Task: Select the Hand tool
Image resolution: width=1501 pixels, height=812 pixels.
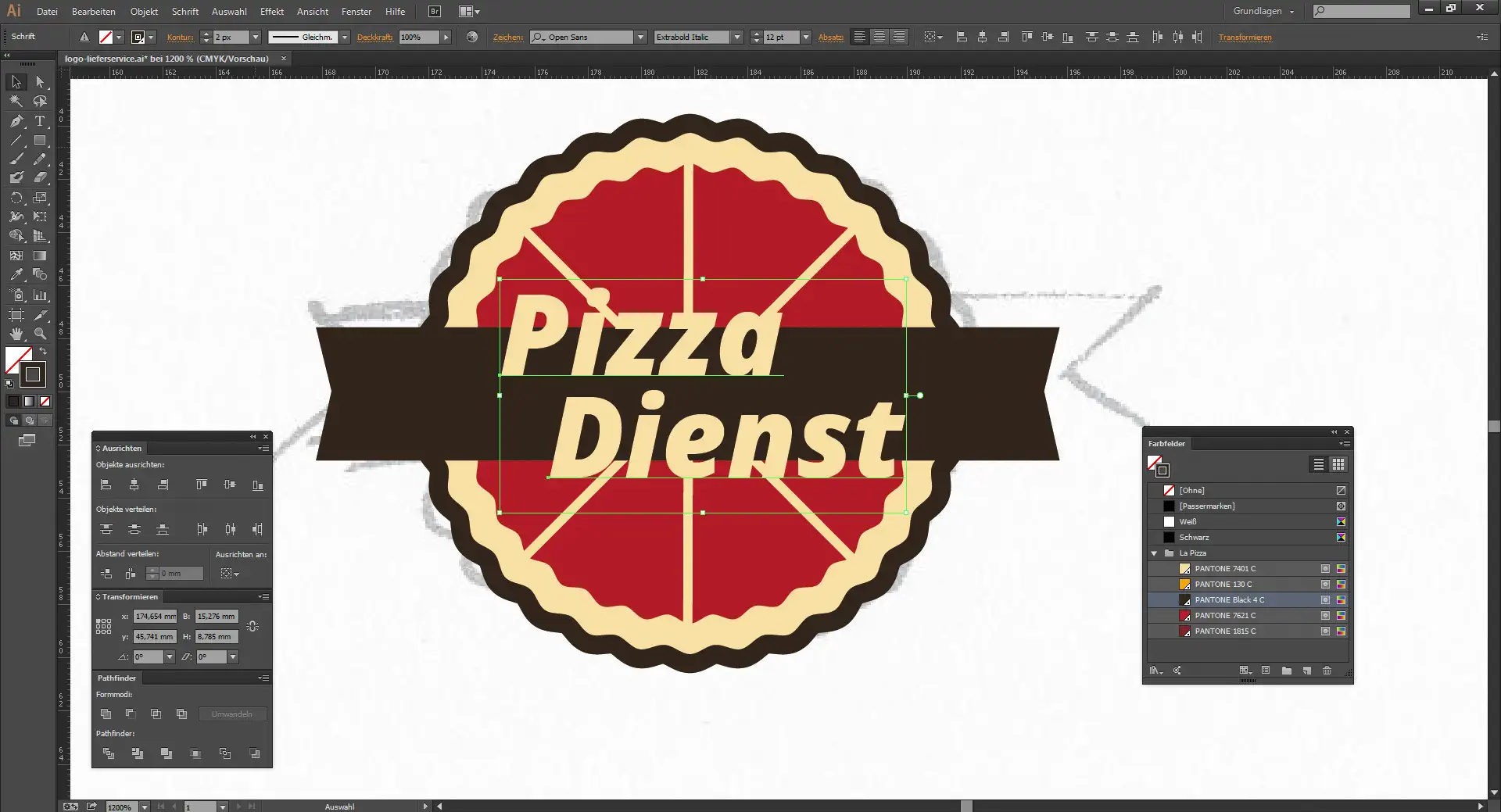Action: 16,333
